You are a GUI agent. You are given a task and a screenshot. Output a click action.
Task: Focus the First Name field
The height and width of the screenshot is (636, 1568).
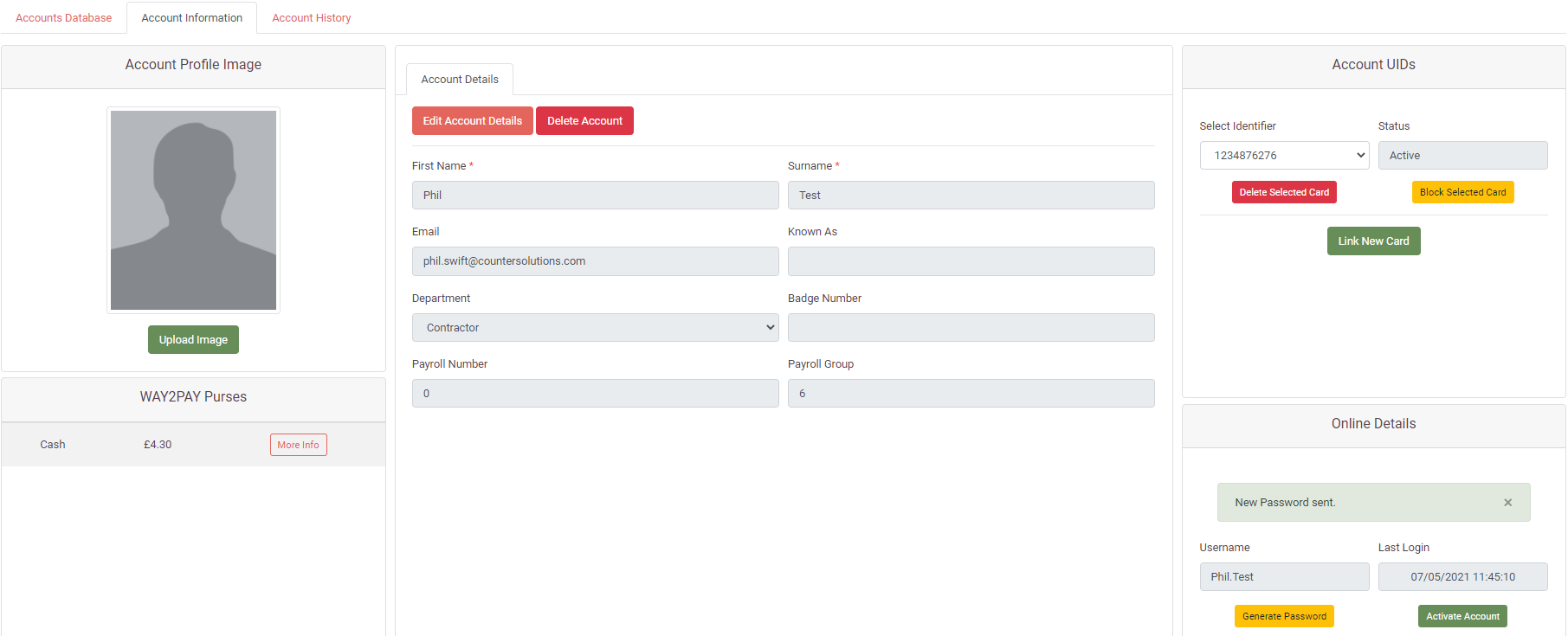[595, 196]
